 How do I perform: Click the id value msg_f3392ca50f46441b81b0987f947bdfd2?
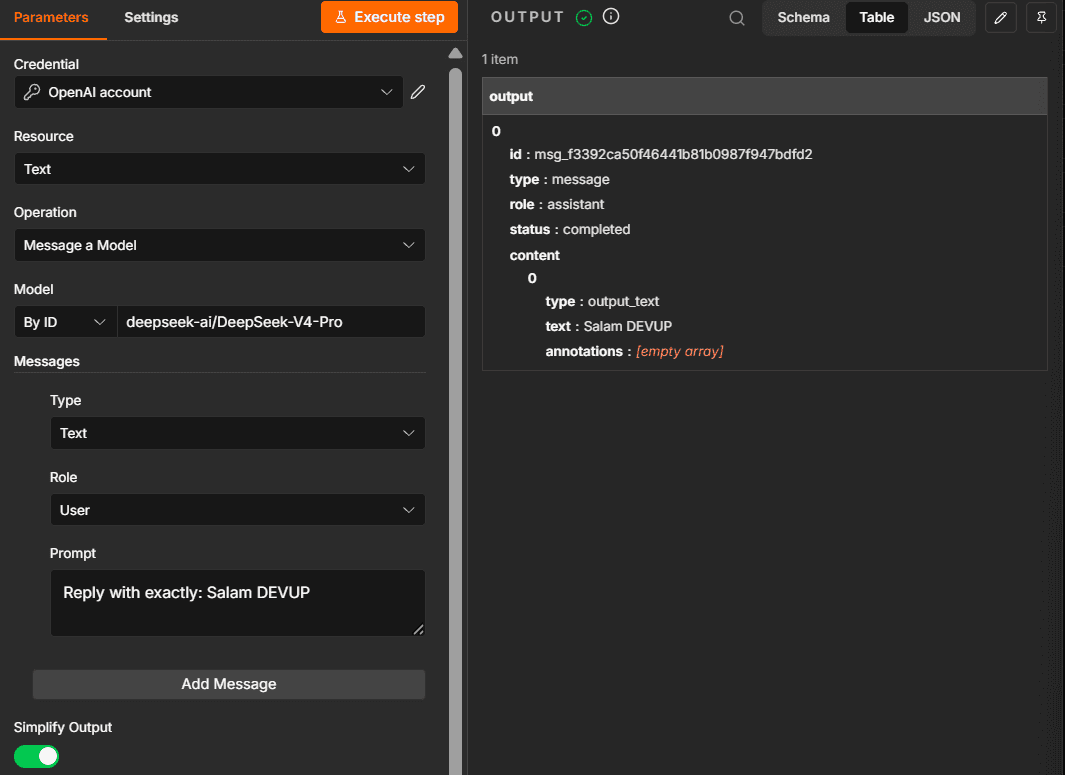click(x=673, y=154)
